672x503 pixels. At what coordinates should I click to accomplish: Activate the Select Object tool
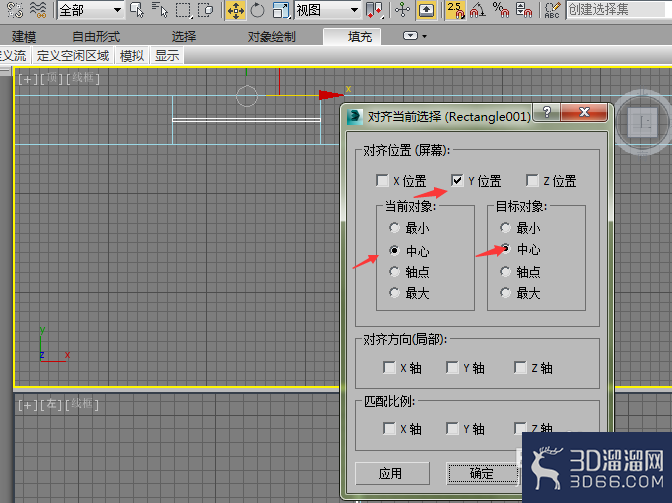(x=137, y=10)
